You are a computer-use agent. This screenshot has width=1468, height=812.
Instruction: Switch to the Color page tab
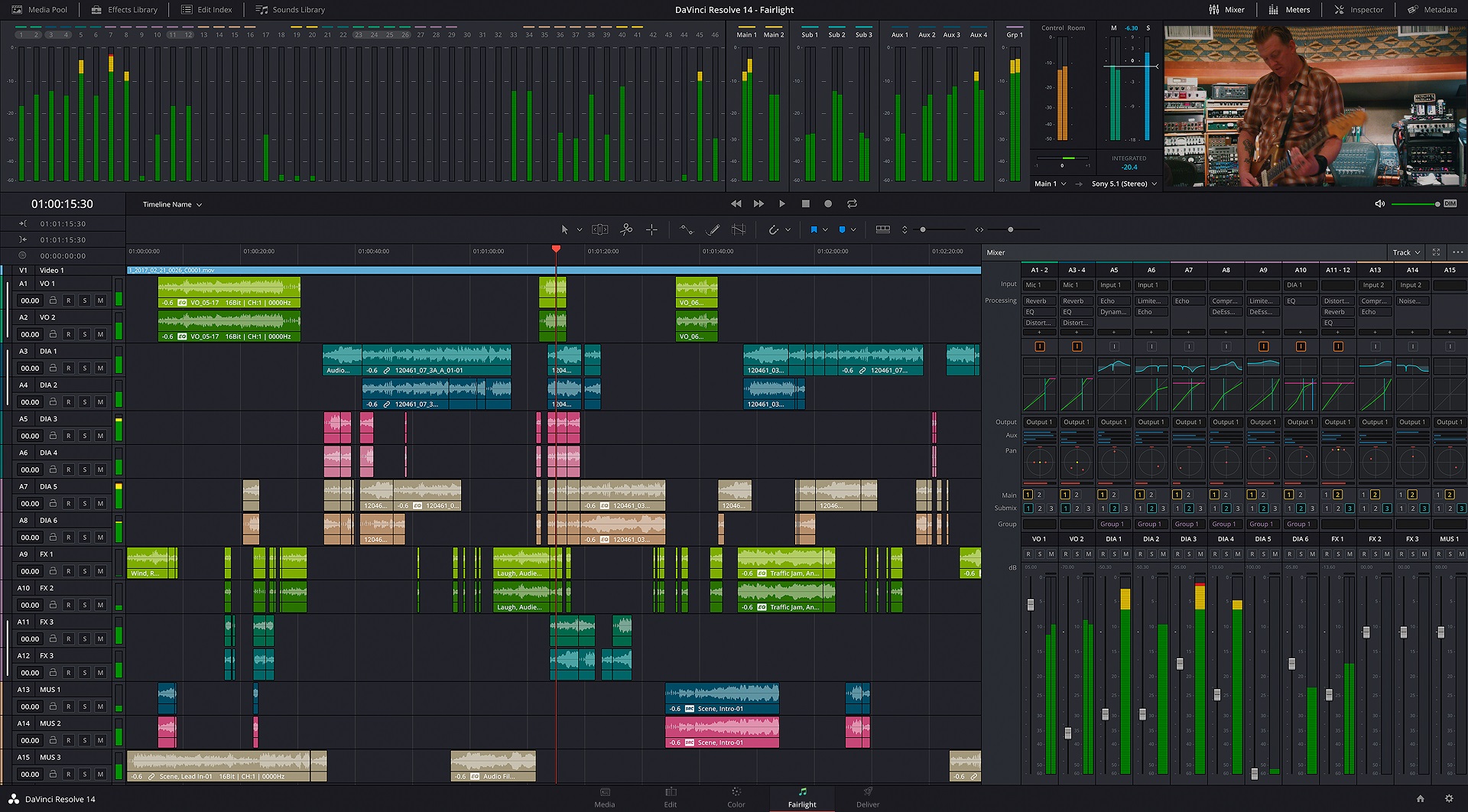coord(736,797)
